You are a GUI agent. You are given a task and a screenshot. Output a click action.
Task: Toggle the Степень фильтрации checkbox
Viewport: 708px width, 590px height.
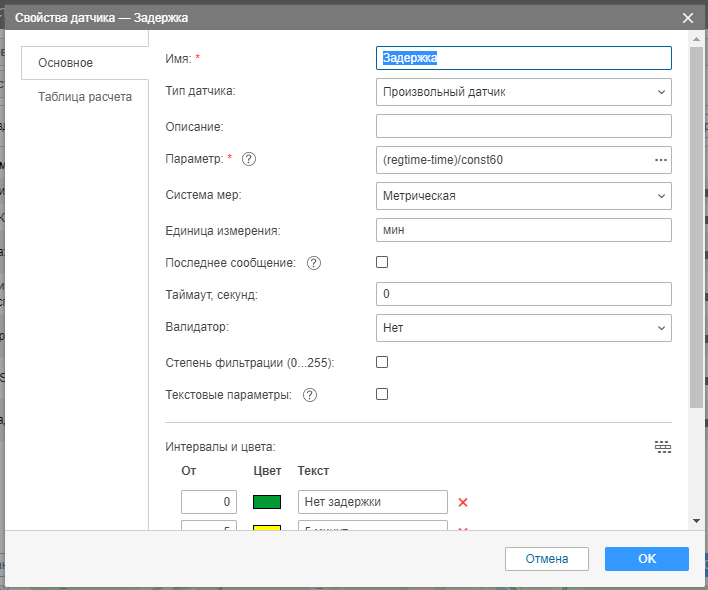(x=381, y=362)
